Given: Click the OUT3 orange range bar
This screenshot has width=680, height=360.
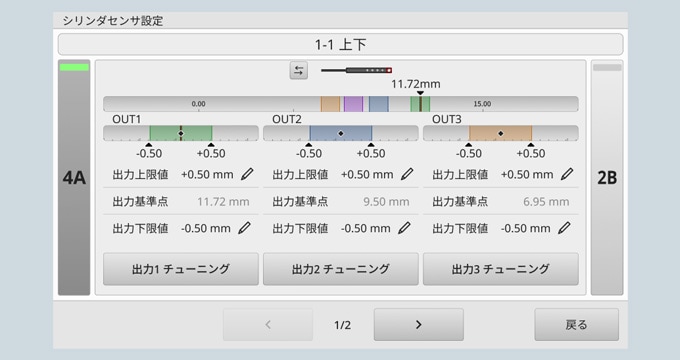Looking at the screenshot, I should [x=500, y=133].
